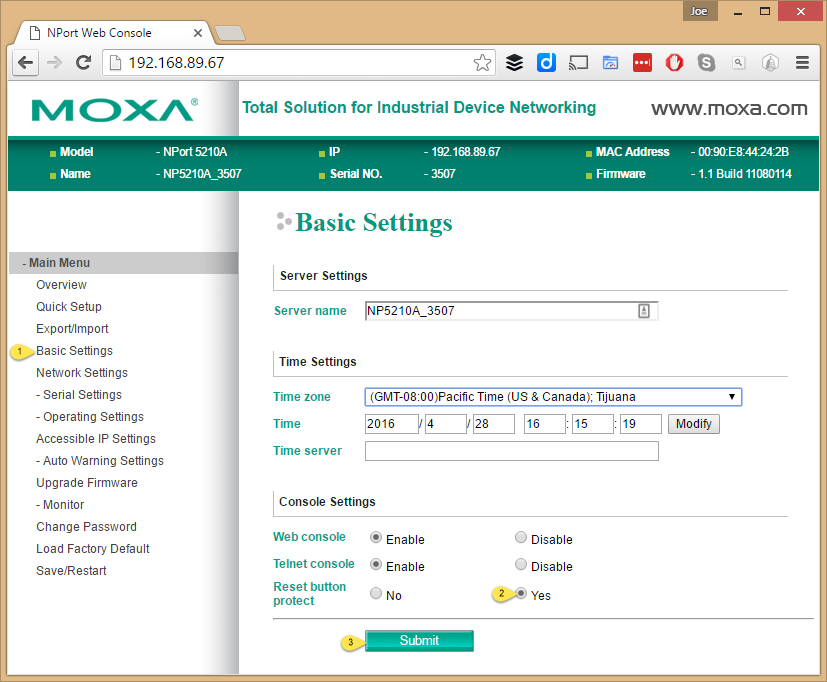
Task: Open the Upgrade Firmware page
Action: 86,483
